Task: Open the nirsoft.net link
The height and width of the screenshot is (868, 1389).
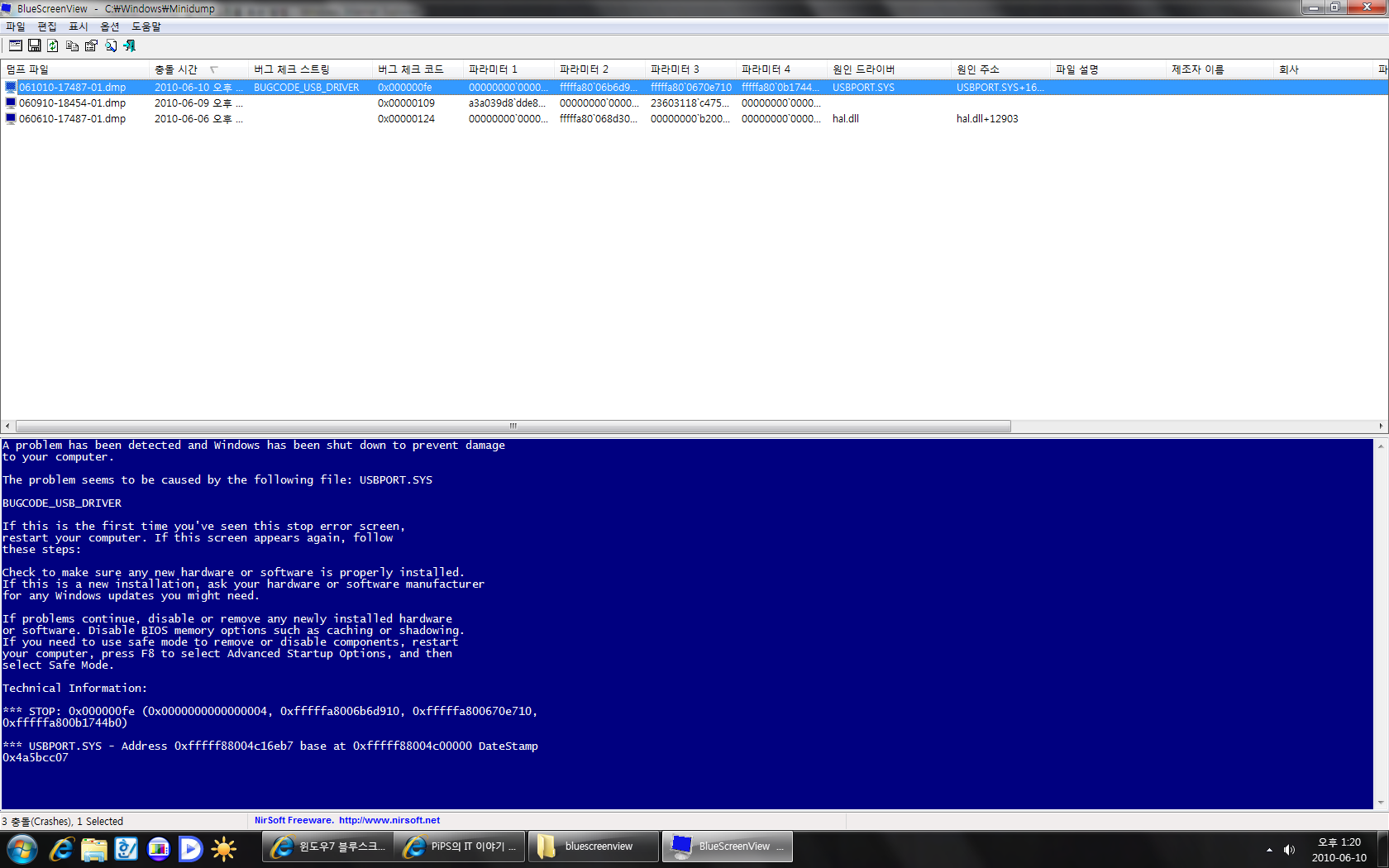Action: [389, 821]
